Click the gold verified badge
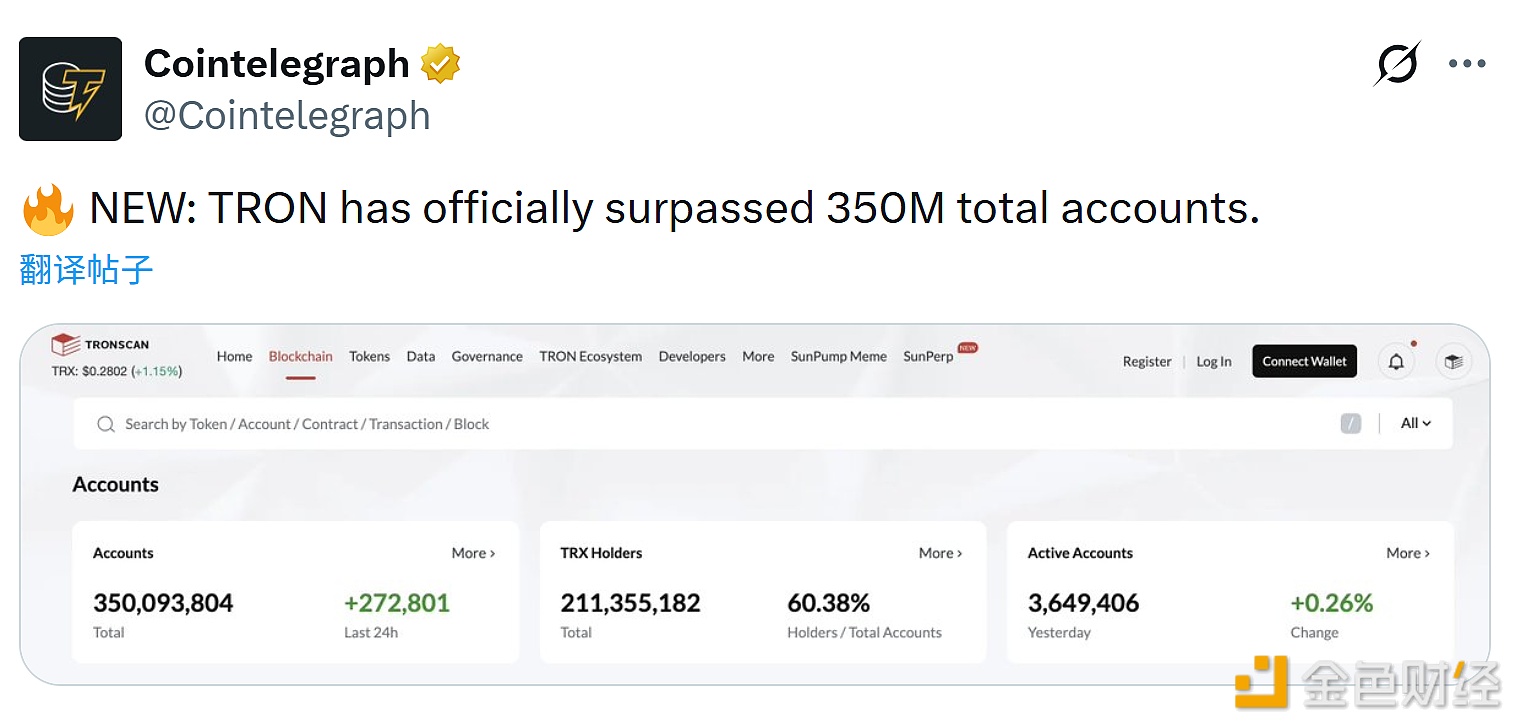Viewport: 1514px width, 722px height. pyautogui.click(x=440, y=64)
